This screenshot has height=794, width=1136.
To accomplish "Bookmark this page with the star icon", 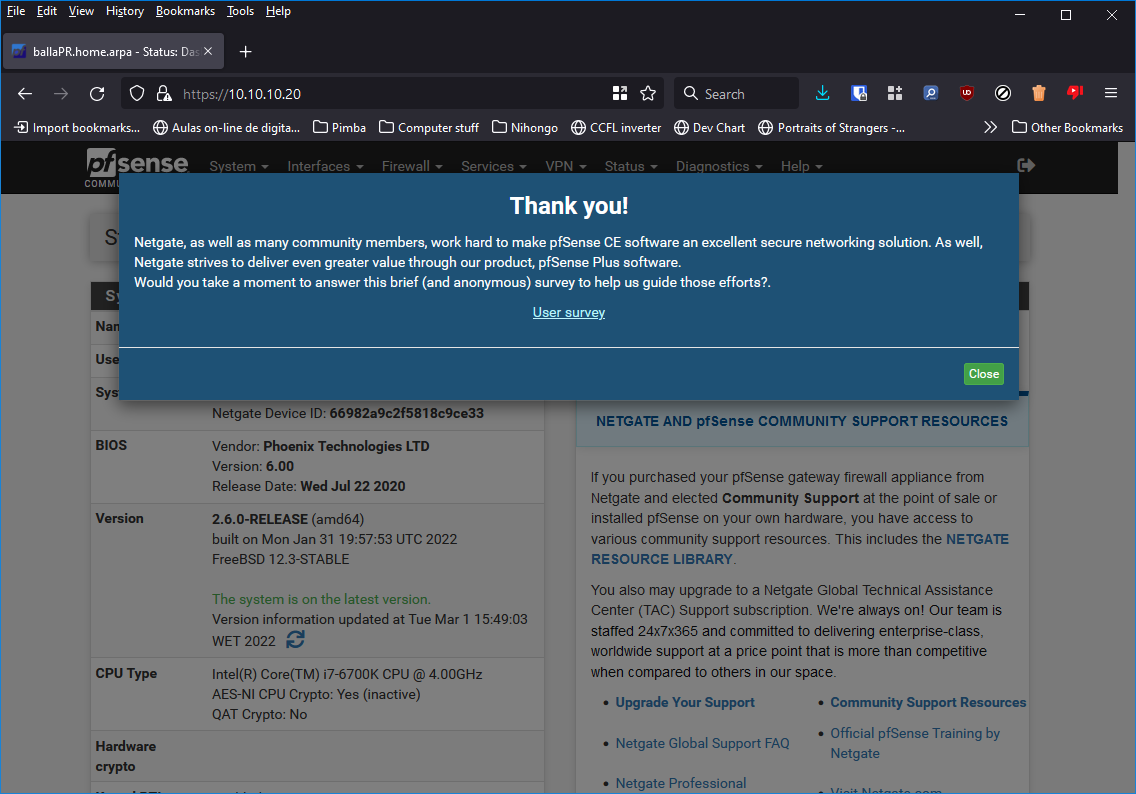I will [x=648, y=93].
